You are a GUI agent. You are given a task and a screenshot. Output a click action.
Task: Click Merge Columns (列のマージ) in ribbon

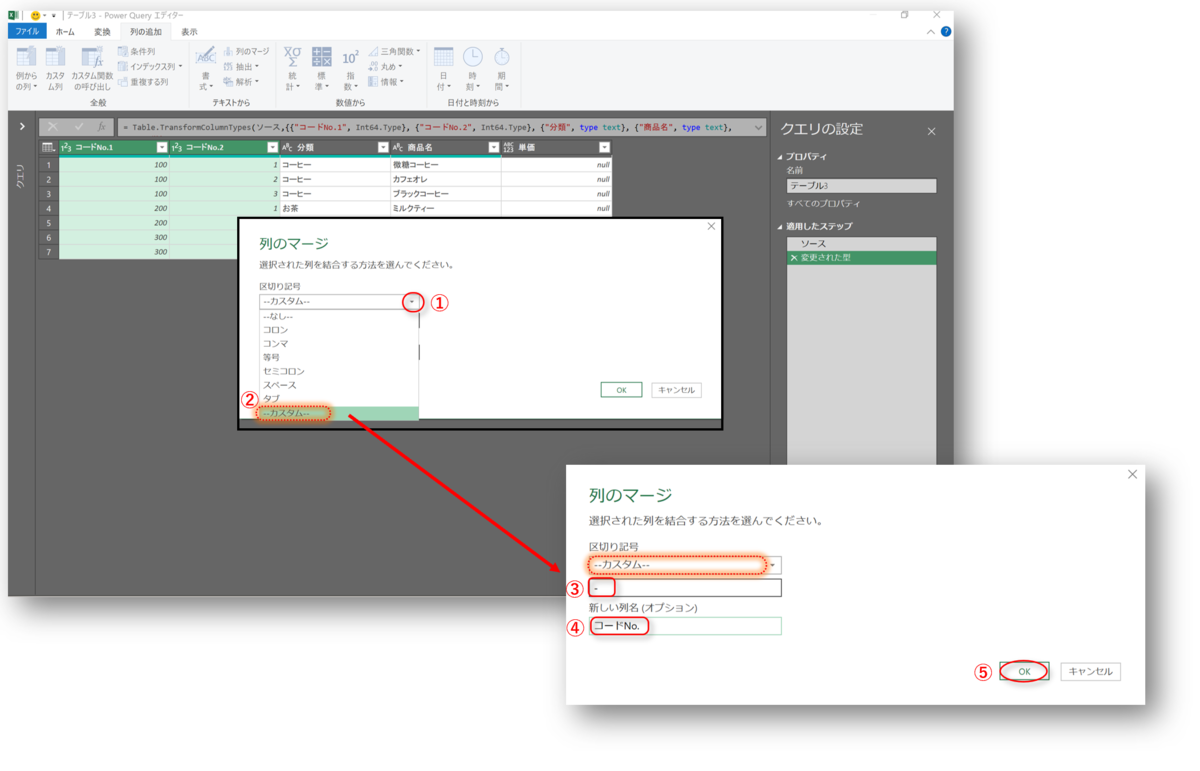pos(246,51)
